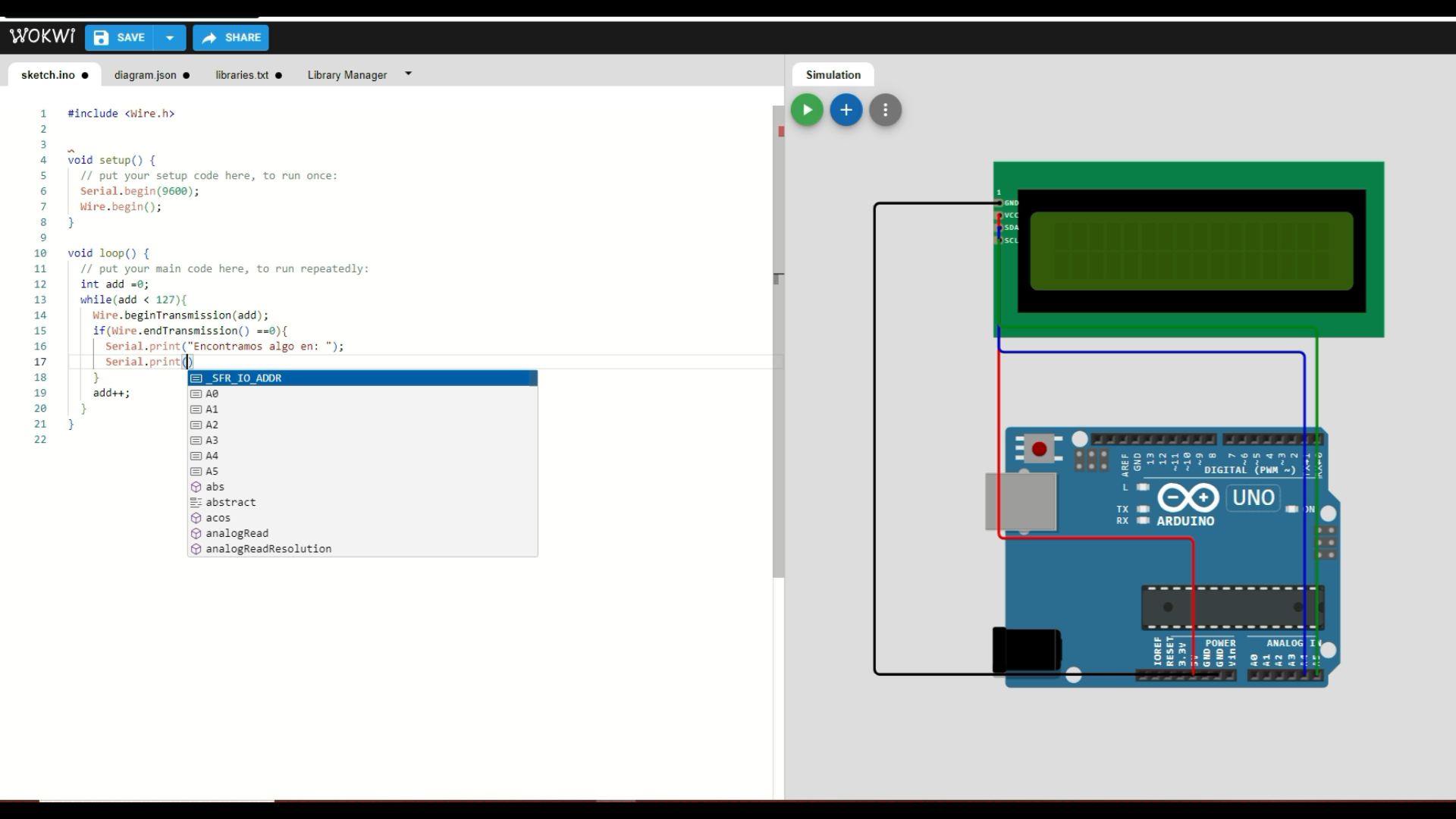Click void setup() function line
This screenshot has width=1456, height=819.
(111, 160)
